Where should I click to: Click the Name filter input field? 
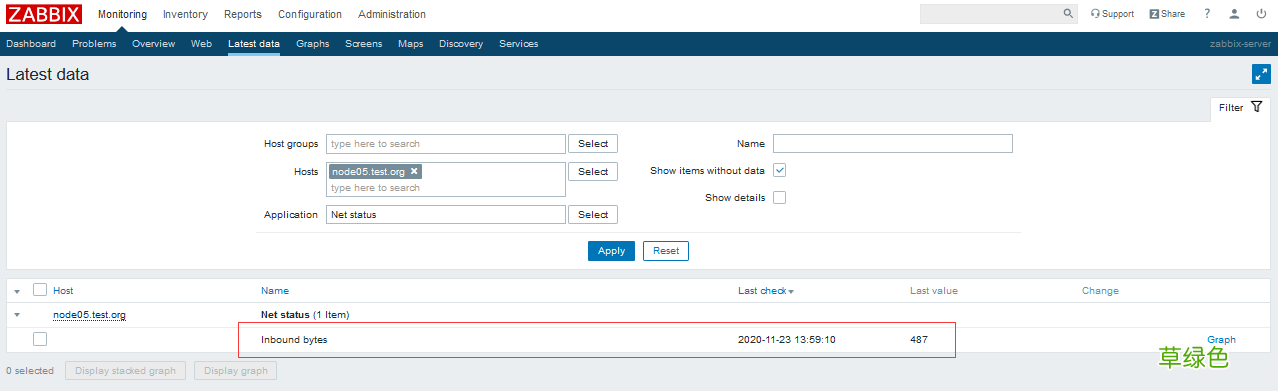(x=893, y=144)
